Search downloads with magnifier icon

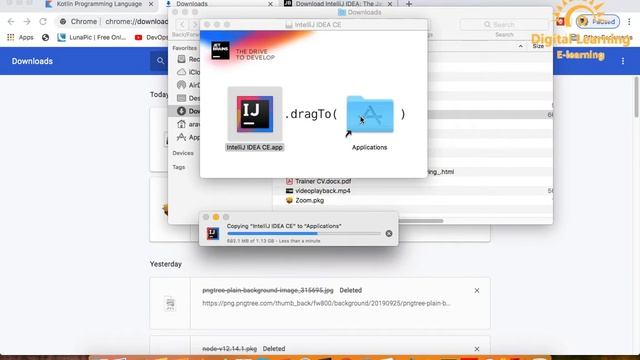click(160, 61)
